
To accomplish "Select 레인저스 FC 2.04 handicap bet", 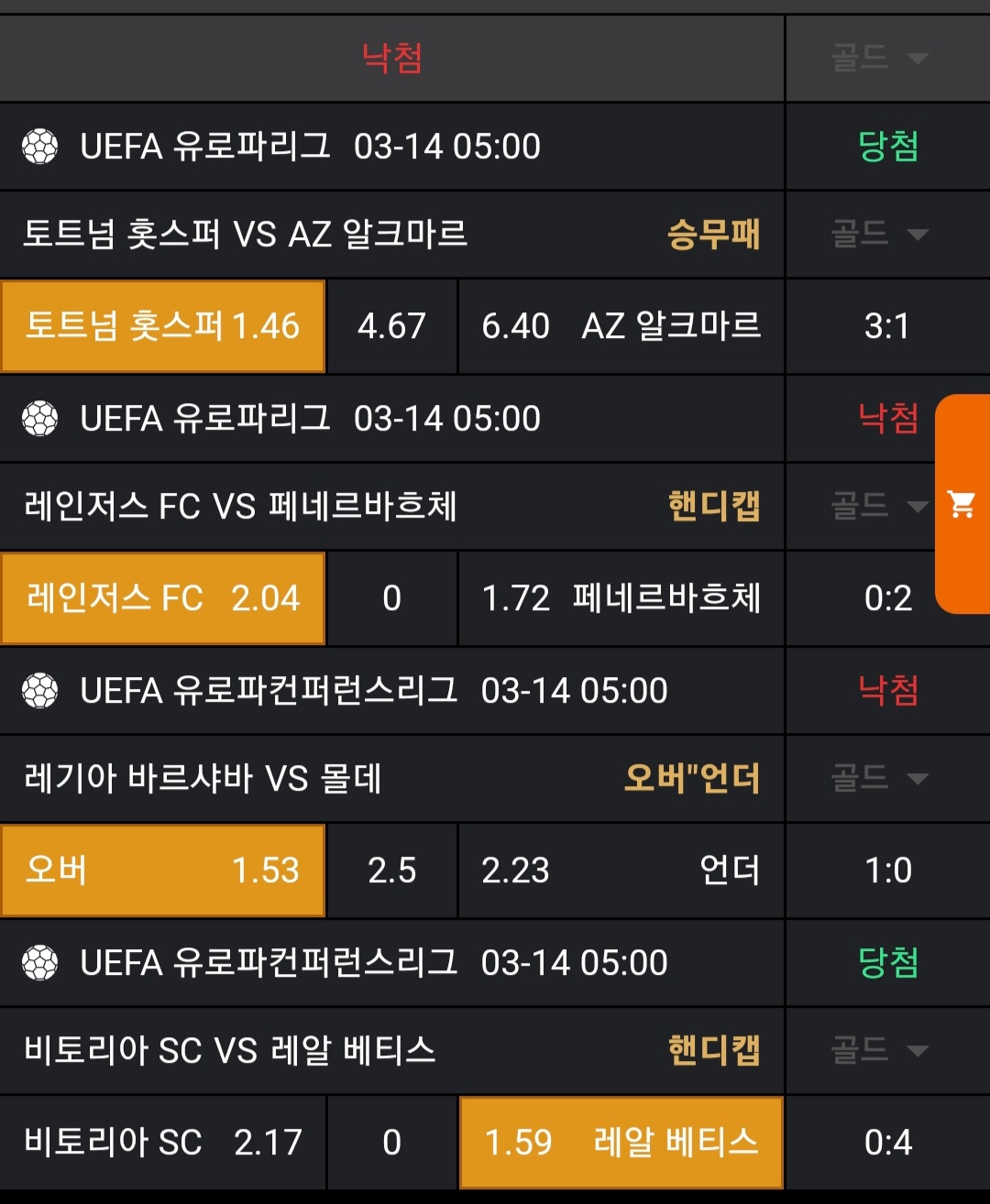I will pyautogui.click(x=163, y=598).
